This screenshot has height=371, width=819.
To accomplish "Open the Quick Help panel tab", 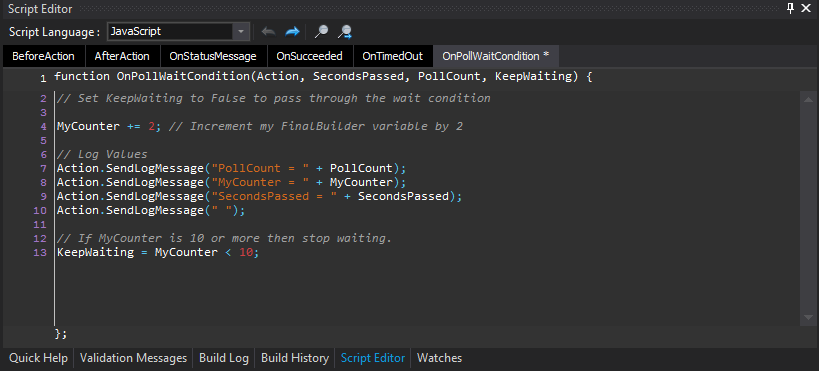I will [38, 358].
